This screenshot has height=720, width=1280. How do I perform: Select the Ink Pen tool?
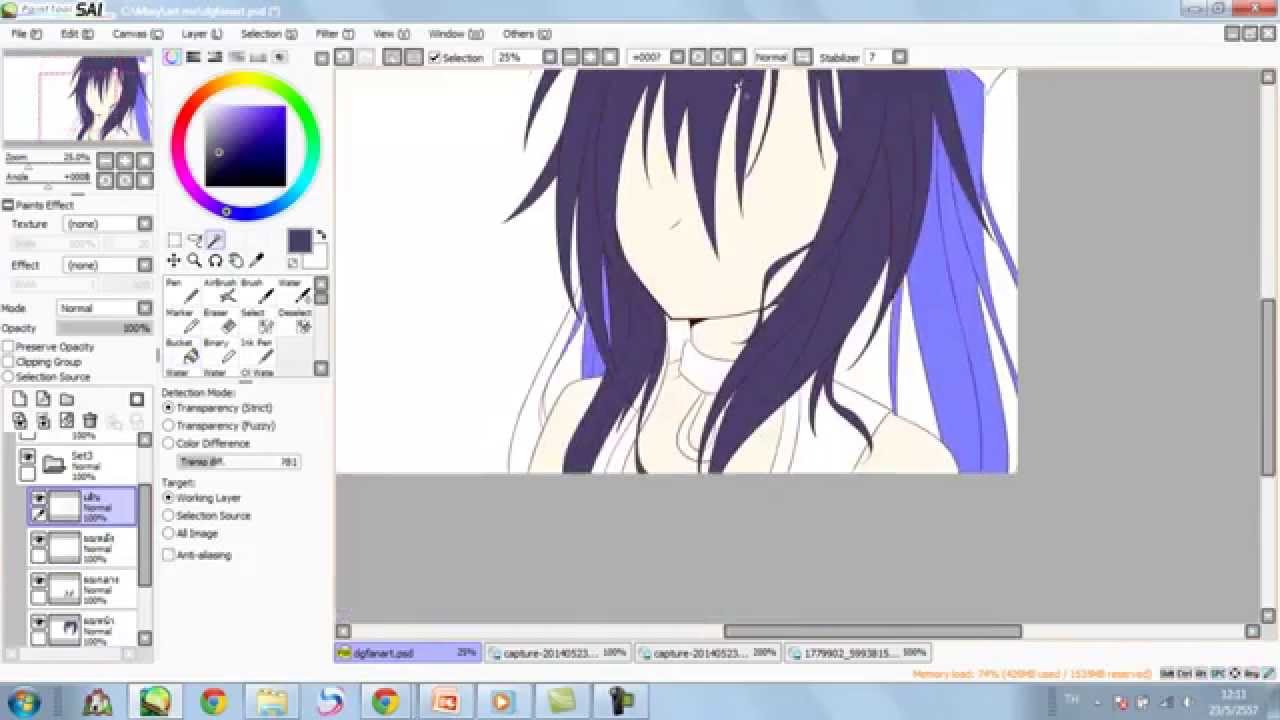point(256,350)
